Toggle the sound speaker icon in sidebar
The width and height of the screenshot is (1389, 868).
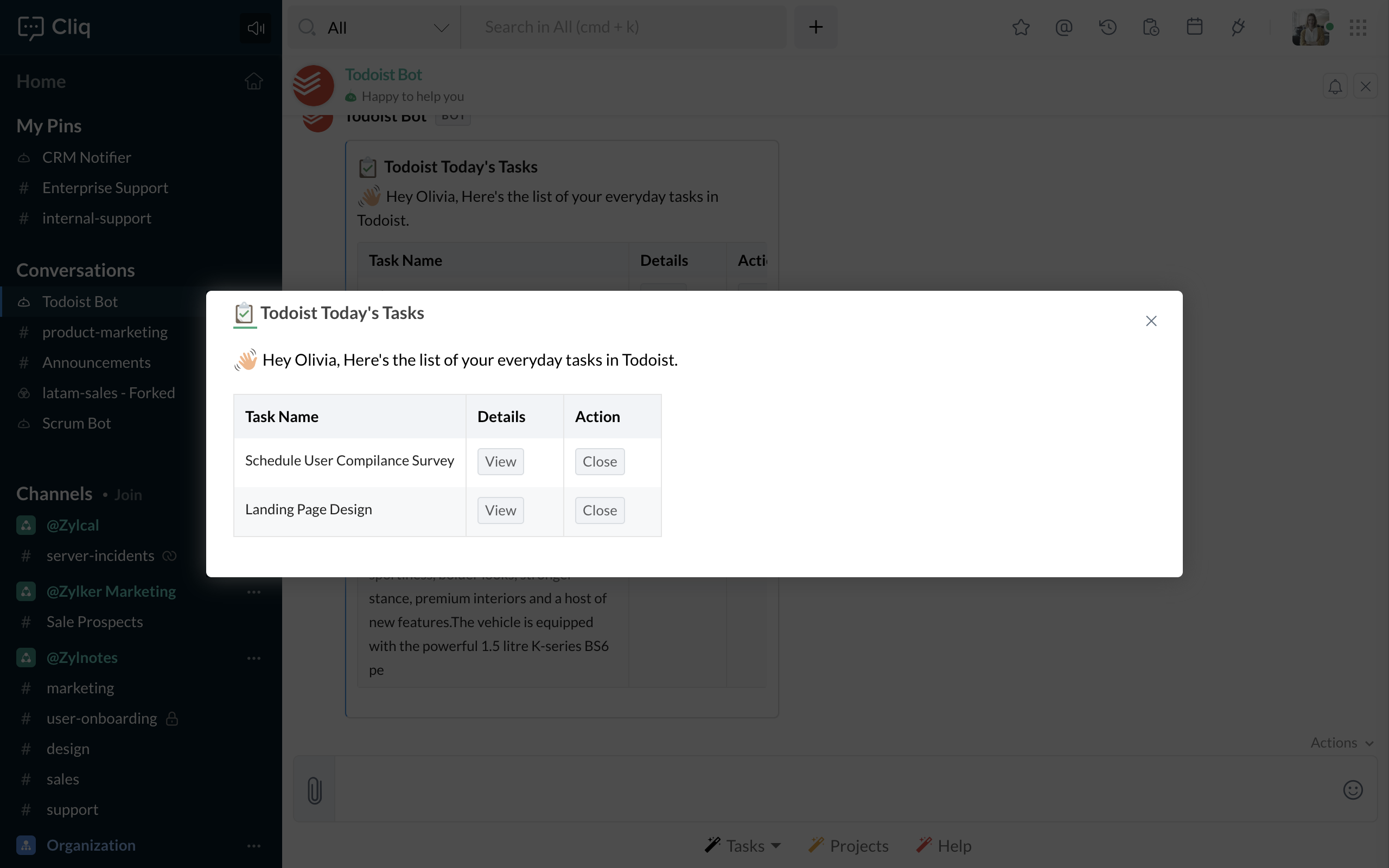(x=256, y=28)
